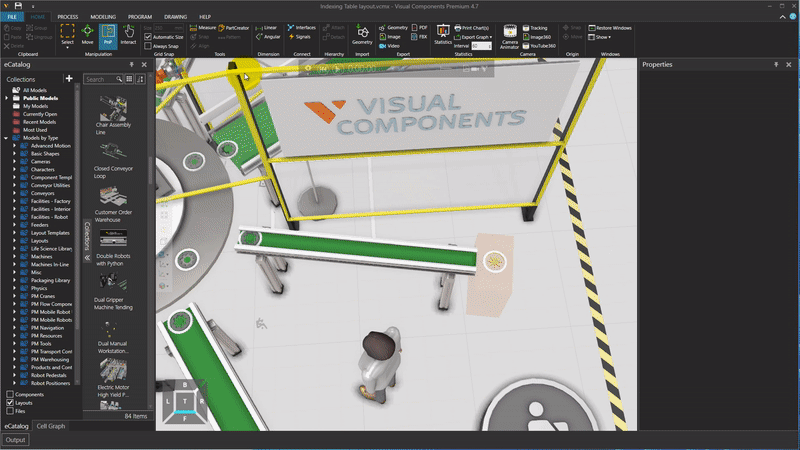Expand the Conveyors tree category
The image size is (800, 450).
15,194
